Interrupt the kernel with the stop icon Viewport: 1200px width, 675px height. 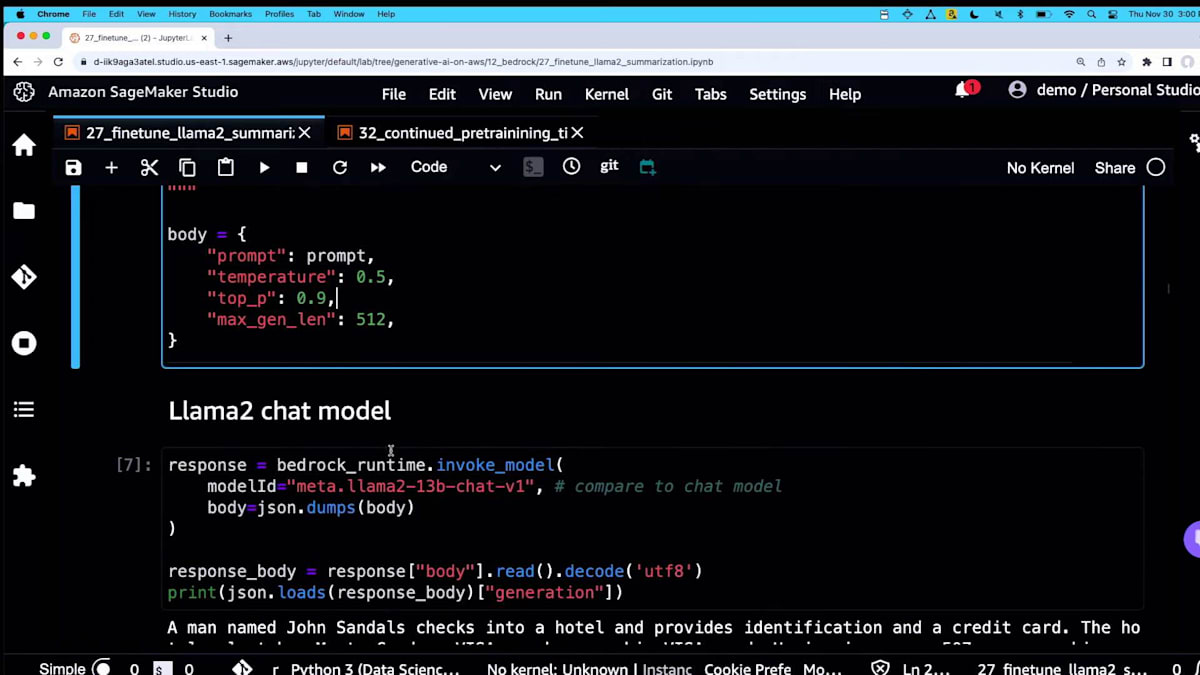(302, 167)
